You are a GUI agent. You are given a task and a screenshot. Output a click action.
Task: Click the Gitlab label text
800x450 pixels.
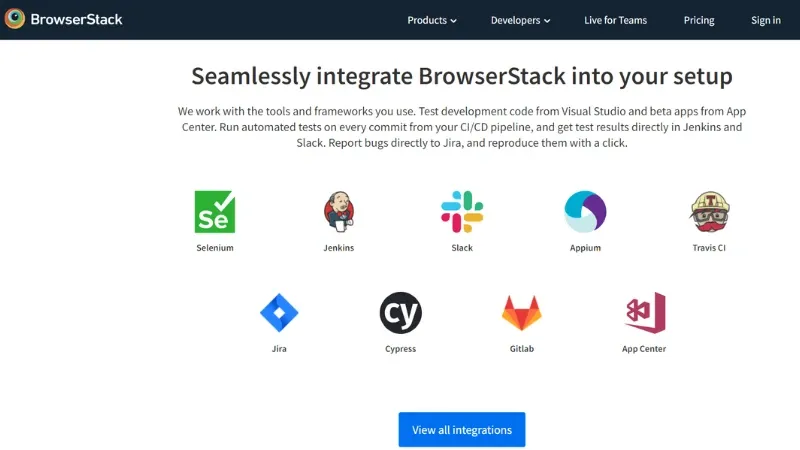521,349
